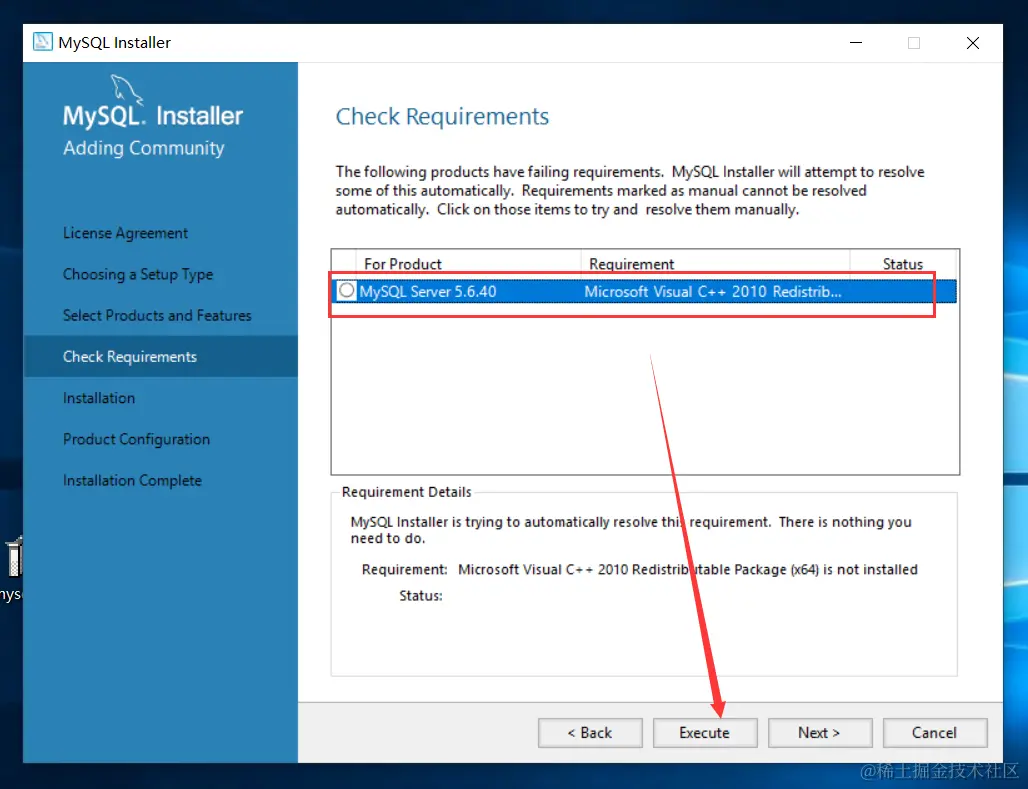Open the Choosing a Setup Type step

[138, 274]
